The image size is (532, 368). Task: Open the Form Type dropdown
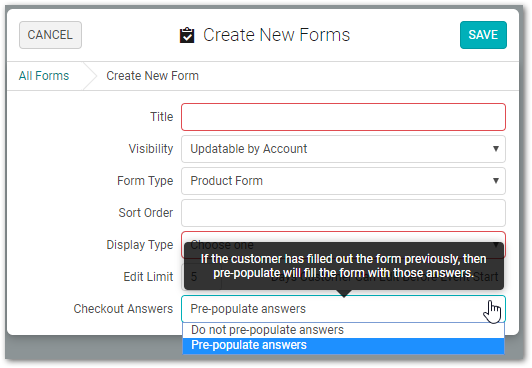pos(343,181)
